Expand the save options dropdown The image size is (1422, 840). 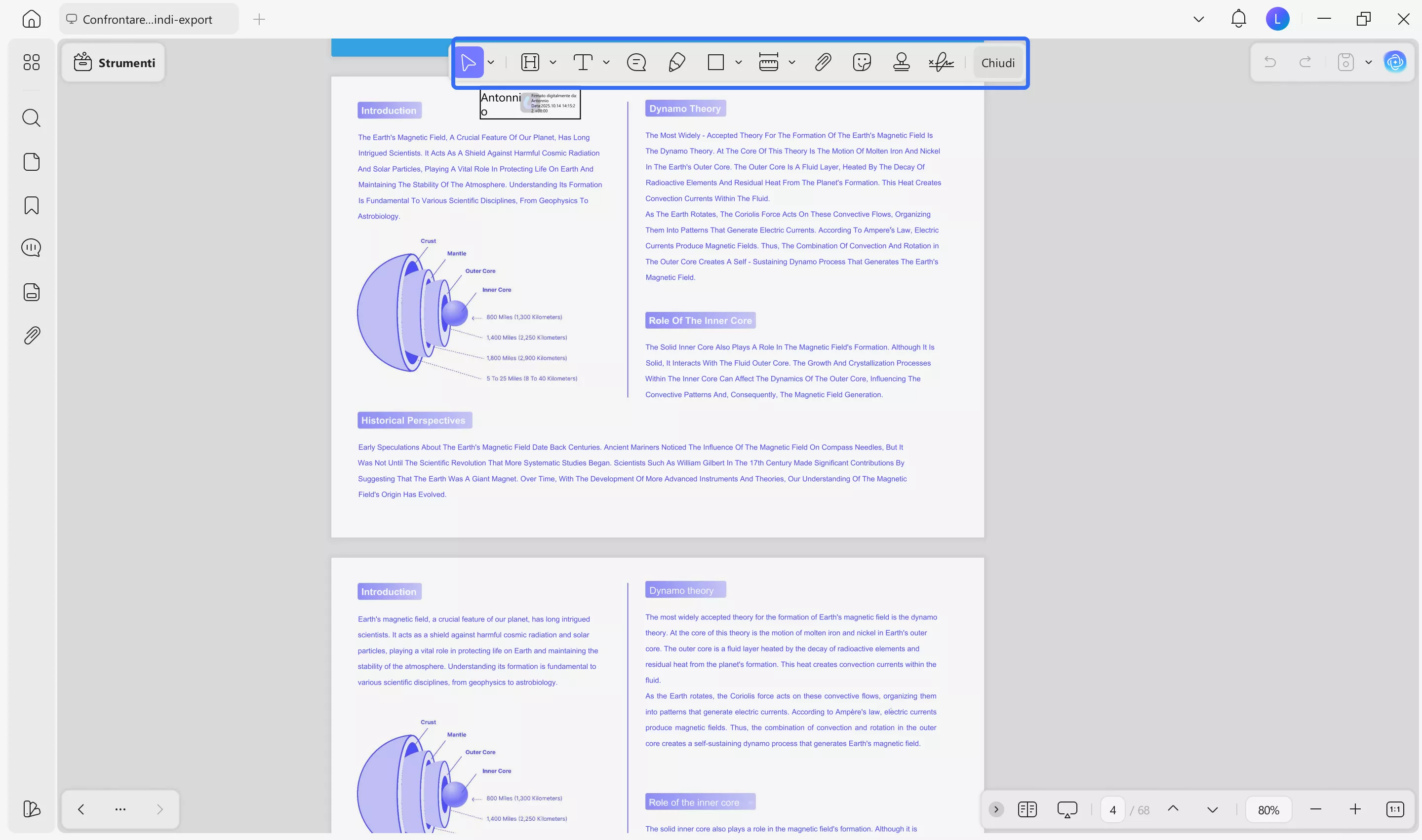(x=1369, y=62)
